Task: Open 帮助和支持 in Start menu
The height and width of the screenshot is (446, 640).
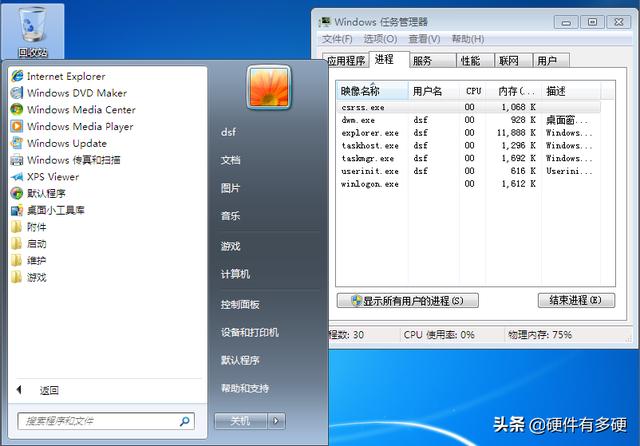Action: (245, 388)
